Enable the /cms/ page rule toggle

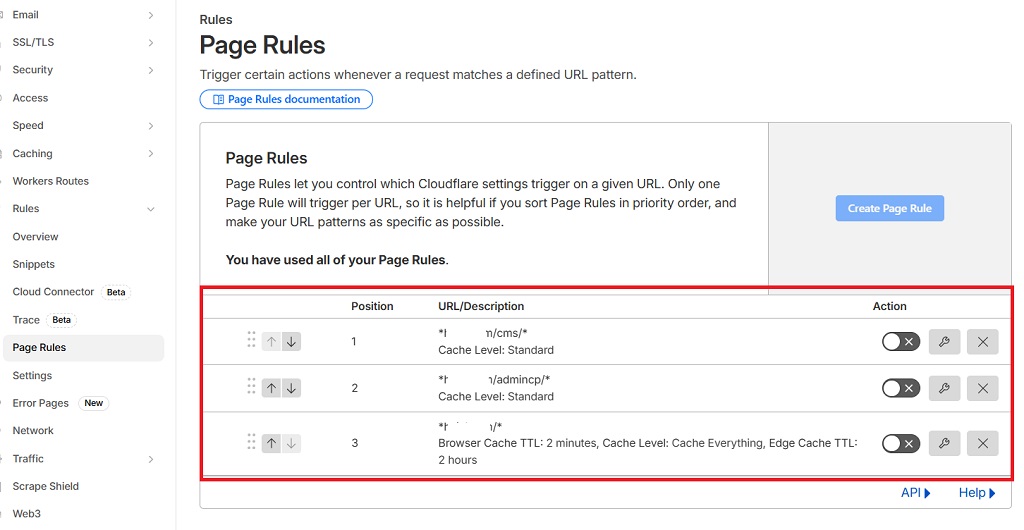[900, 342]
